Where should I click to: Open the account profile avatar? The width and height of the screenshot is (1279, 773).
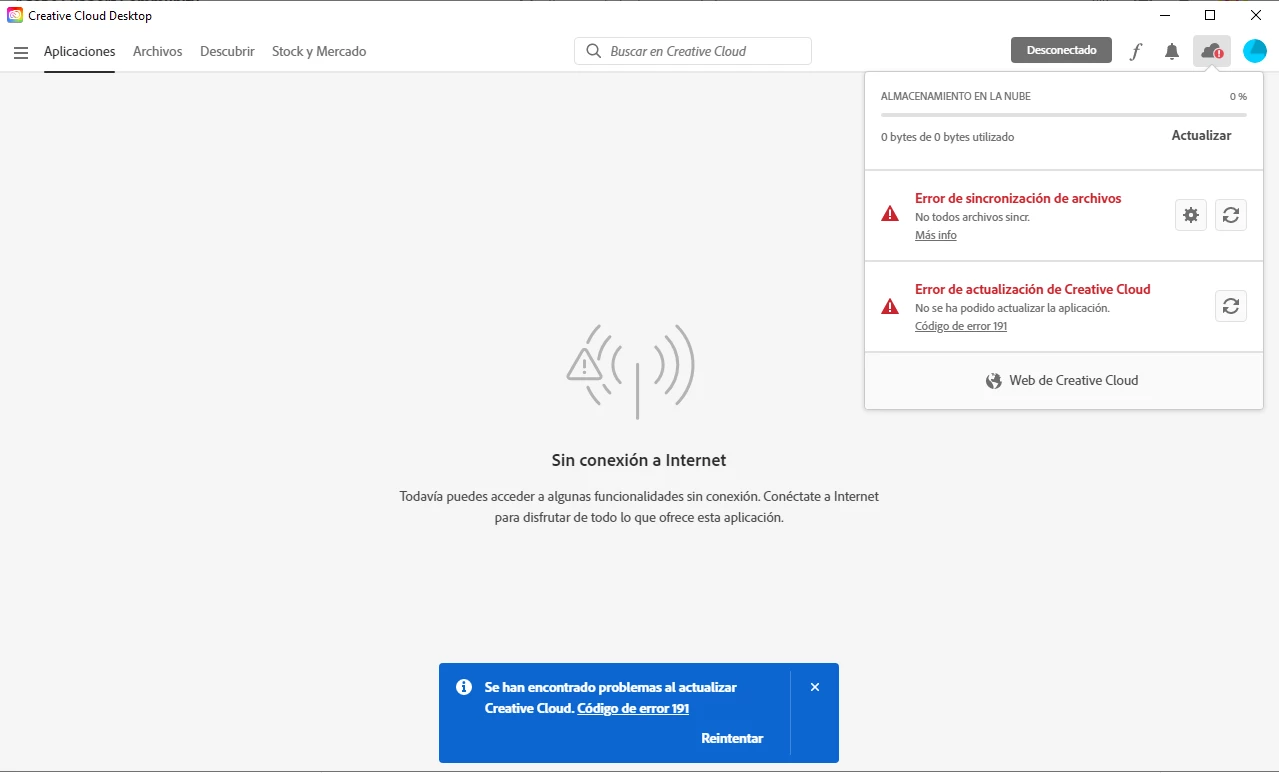(x=1255, y=51)
